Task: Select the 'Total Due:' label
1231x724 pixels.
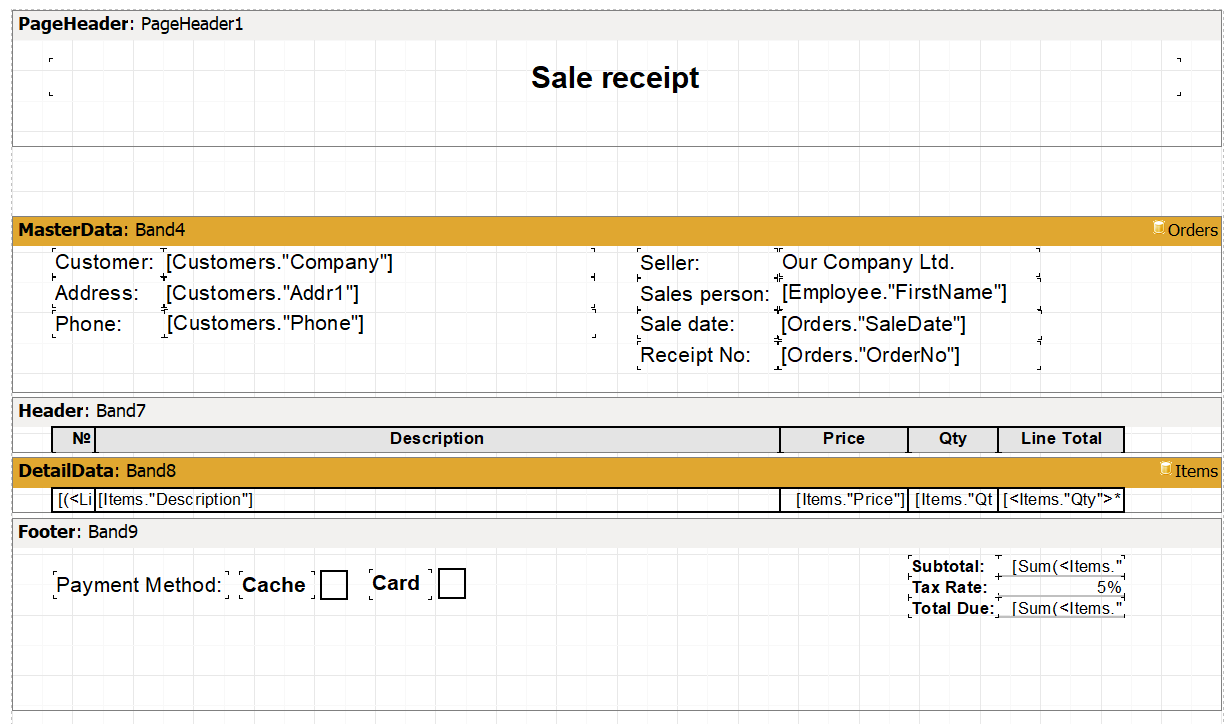Action: [x=953, y=608]
